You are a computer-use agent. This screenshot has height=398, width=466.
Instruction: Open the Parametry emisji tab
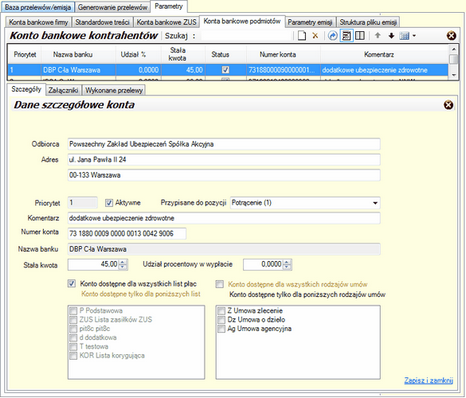point(310,22)
